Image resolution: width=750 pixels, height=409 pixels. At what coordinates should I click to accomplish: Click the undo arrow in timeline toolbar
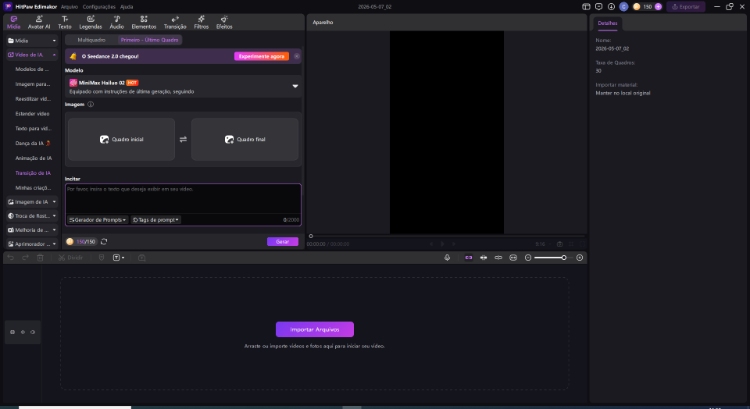11,258
